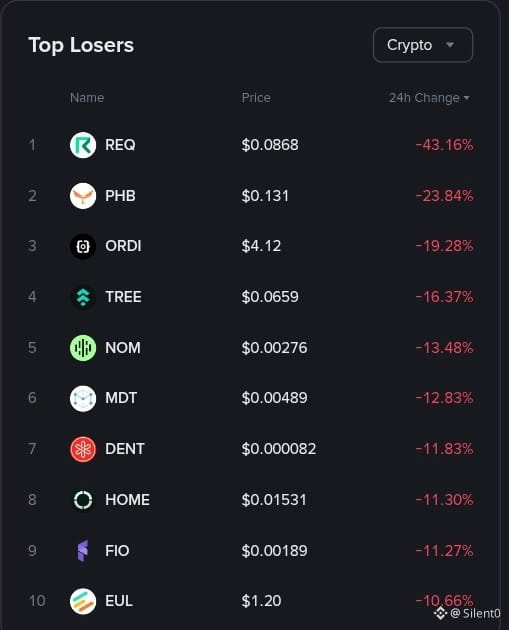Sort by 24h Change column
Image resolution: width=509 pixels, height=630 pixels.
coord(429,98)
